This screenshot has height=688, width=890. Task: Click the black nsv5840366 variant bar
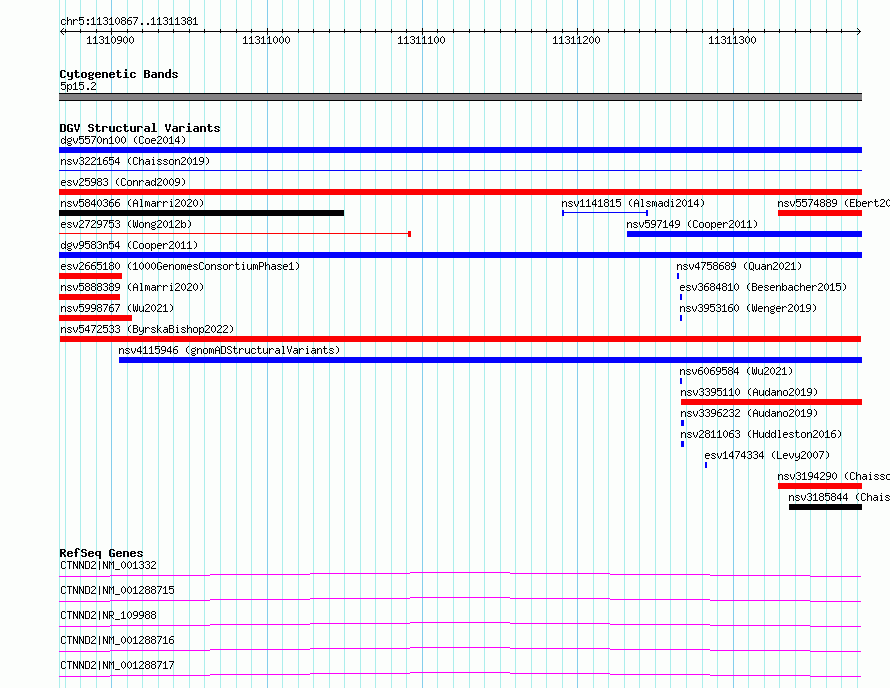(201, 213)
